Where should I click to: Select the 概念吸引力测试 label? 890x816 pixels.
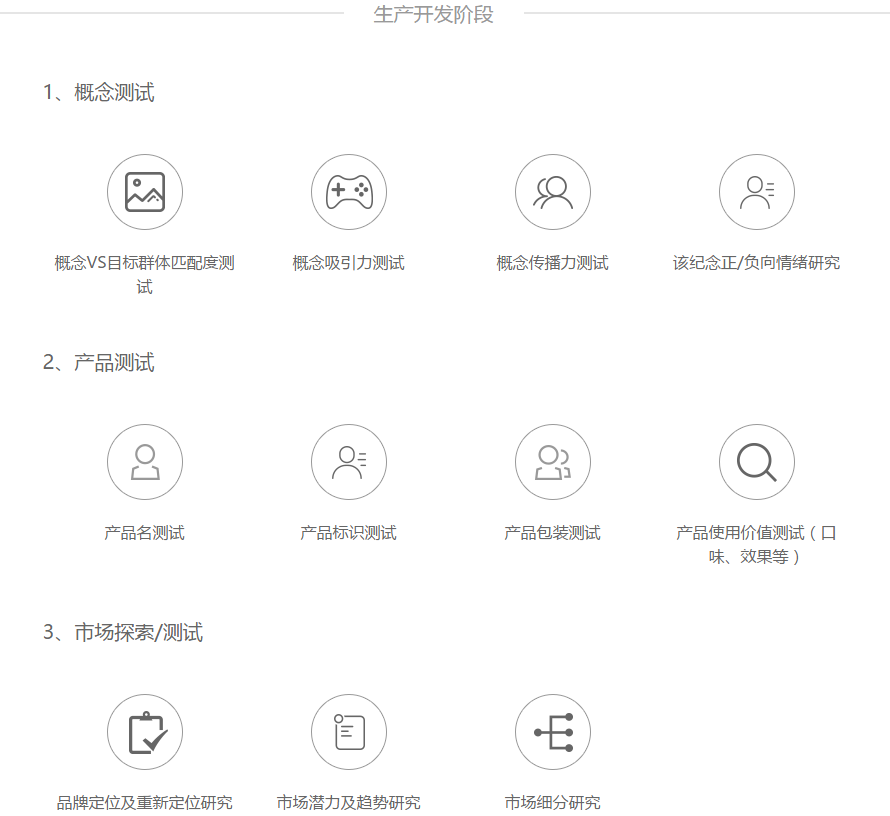[x=349, y=263]
